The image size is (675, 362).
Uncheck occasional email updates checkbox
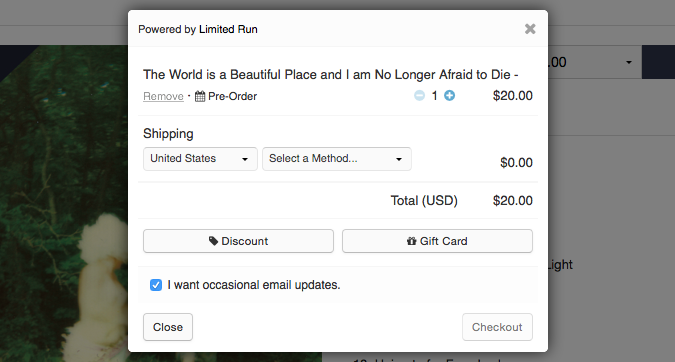(x=156, y=285)
